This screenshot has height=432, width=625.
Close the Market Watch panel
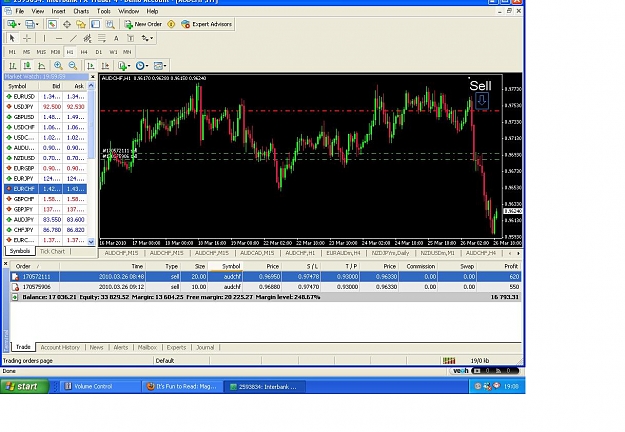(93, 77)
